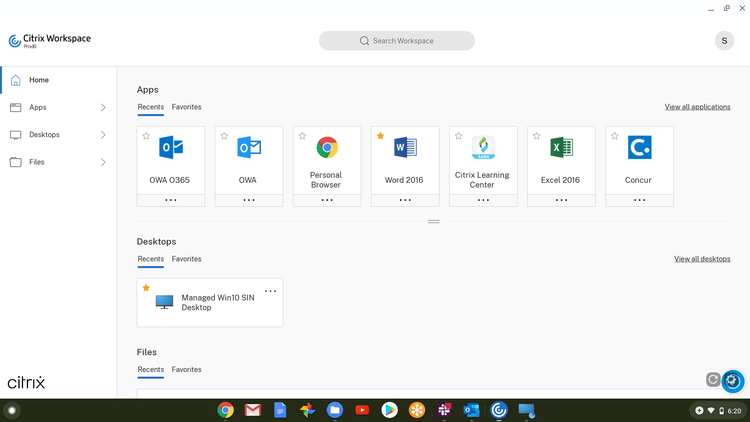Favorite the OWA app star
The width and height of the screenshot is (750, 422).
point(224,136)
